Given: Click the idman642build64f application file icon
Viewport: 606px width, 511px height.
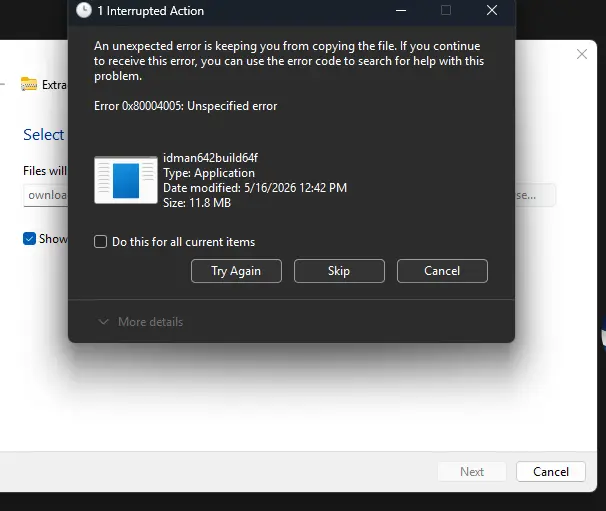Looking at the screenshot, I should tap(126, 180).
